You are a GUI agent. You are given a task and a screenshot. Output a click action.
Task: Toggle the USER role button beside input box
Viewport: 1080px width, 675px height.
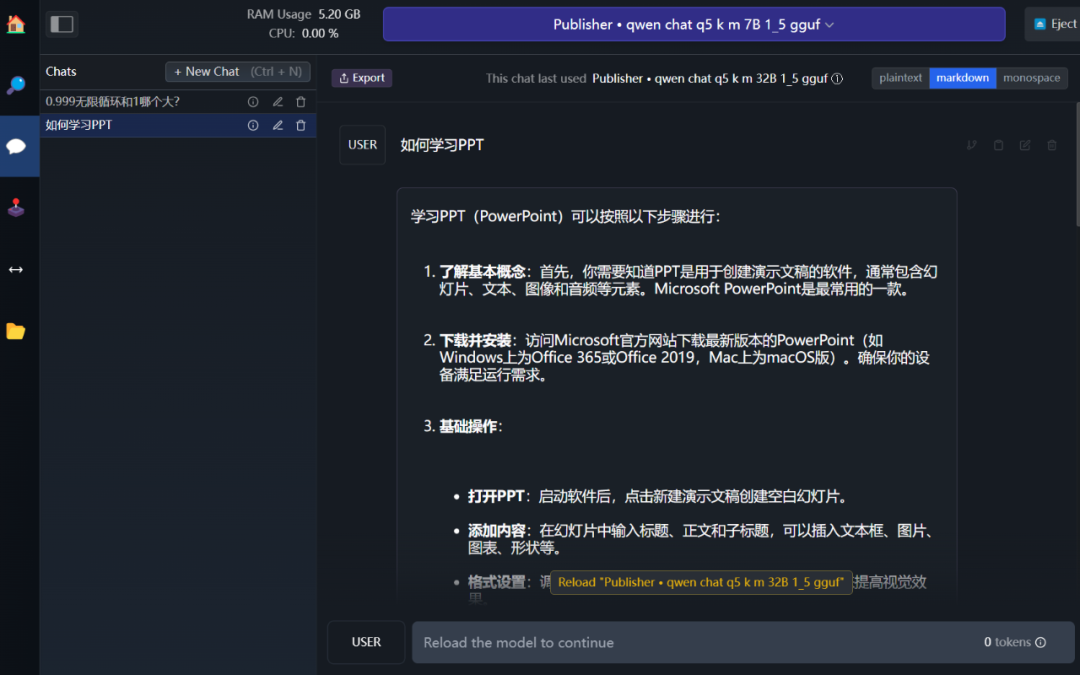366,642
